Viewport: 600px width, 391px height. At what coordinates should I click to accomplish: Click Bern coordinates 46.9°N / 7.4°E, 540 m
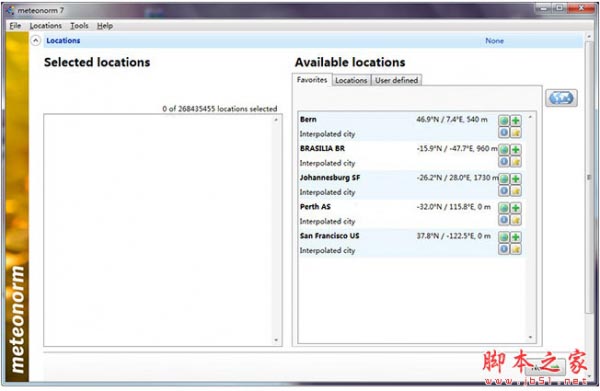pos(452,119)
